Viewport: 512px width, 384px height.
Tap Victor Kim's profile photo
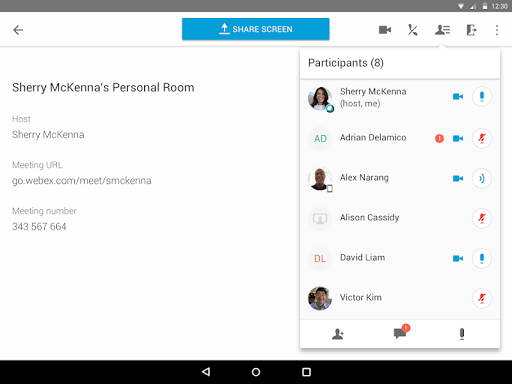tap(320, 298)
